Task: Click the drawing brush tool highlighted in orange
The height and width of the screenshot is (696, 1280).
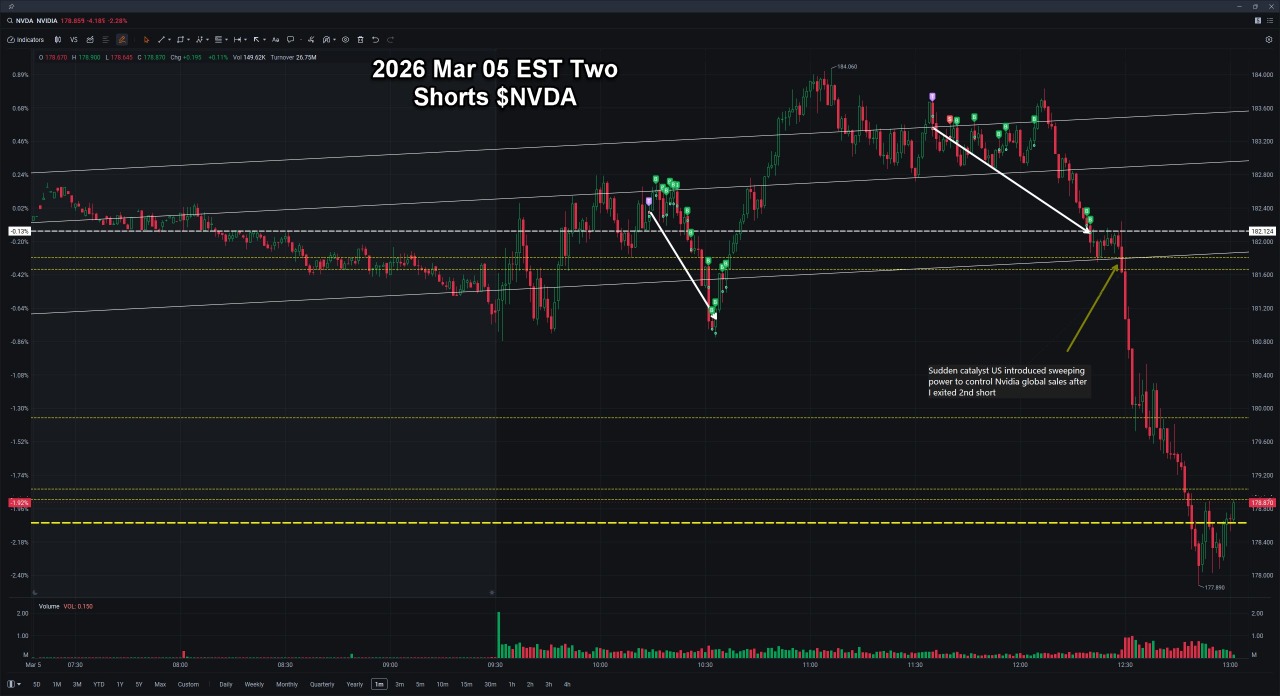Action: pos(122,40)
